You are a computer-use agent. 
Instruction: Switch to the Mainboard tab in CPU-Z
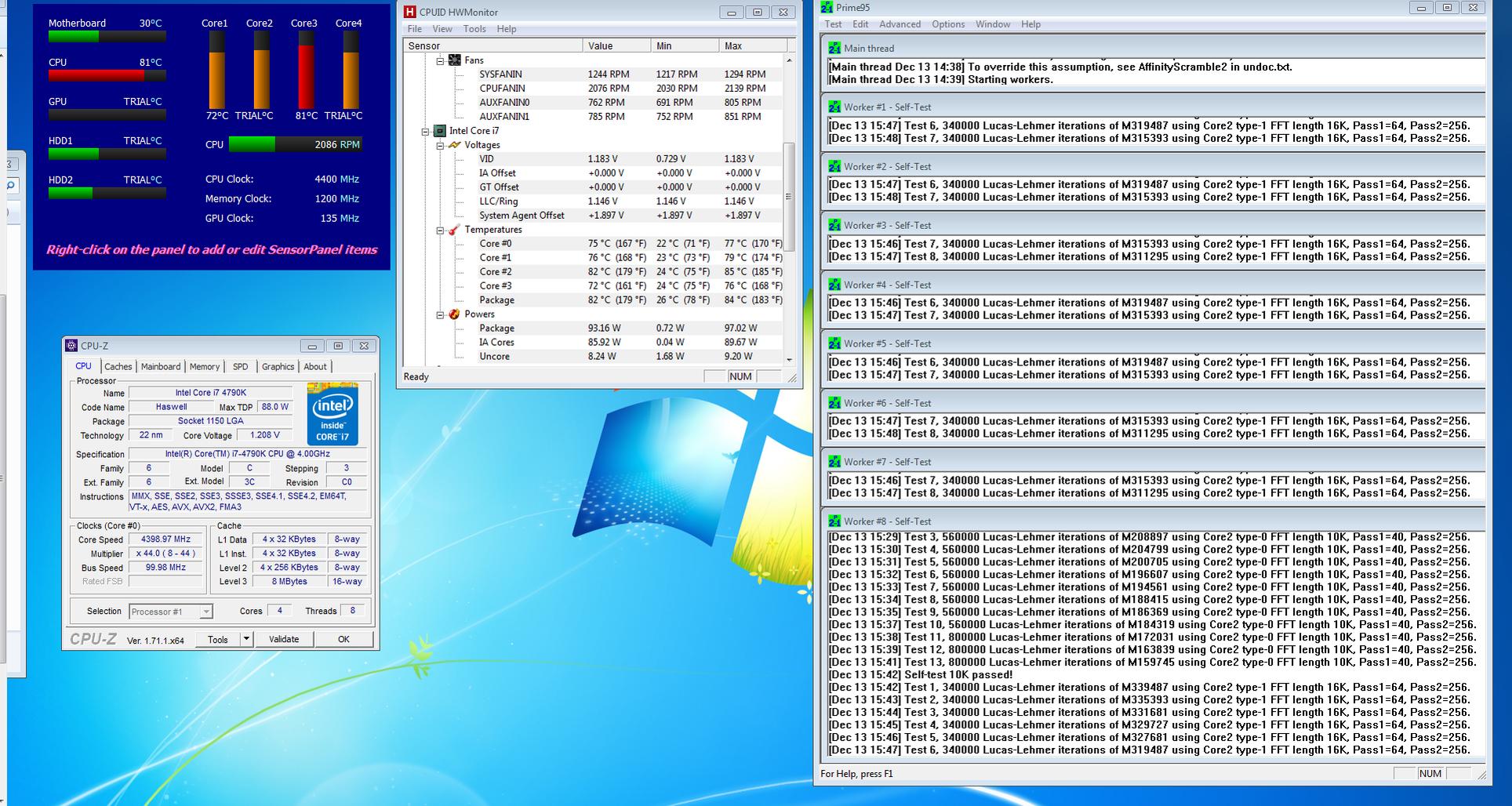point(161,366)
